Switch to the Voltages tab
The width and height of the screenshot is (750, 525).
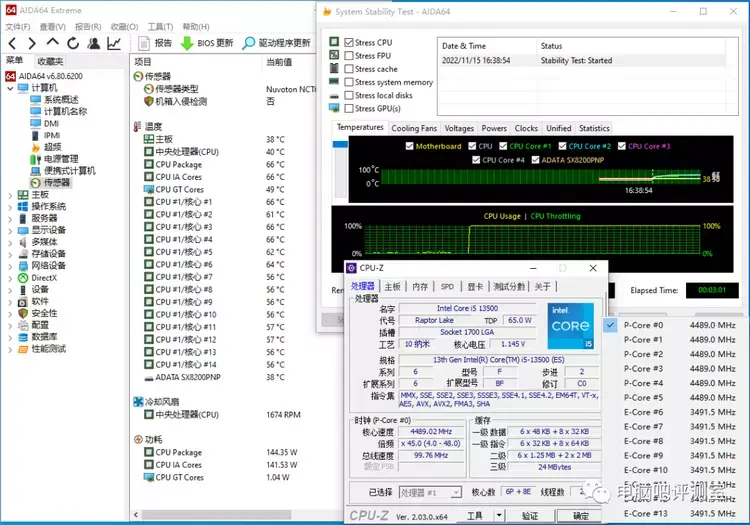pyautogui.click(x=459, y=128)
